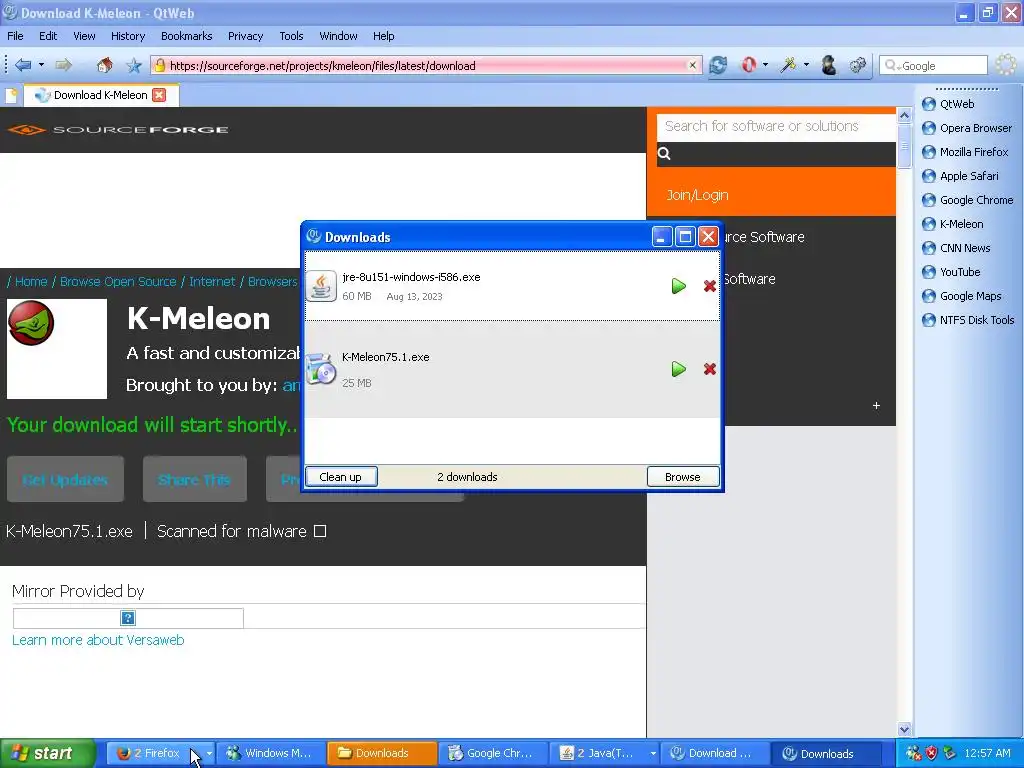Remove the jre-8u151 download entry
The width and height of the screenshot is (1024, 768).
pos(710,286)
